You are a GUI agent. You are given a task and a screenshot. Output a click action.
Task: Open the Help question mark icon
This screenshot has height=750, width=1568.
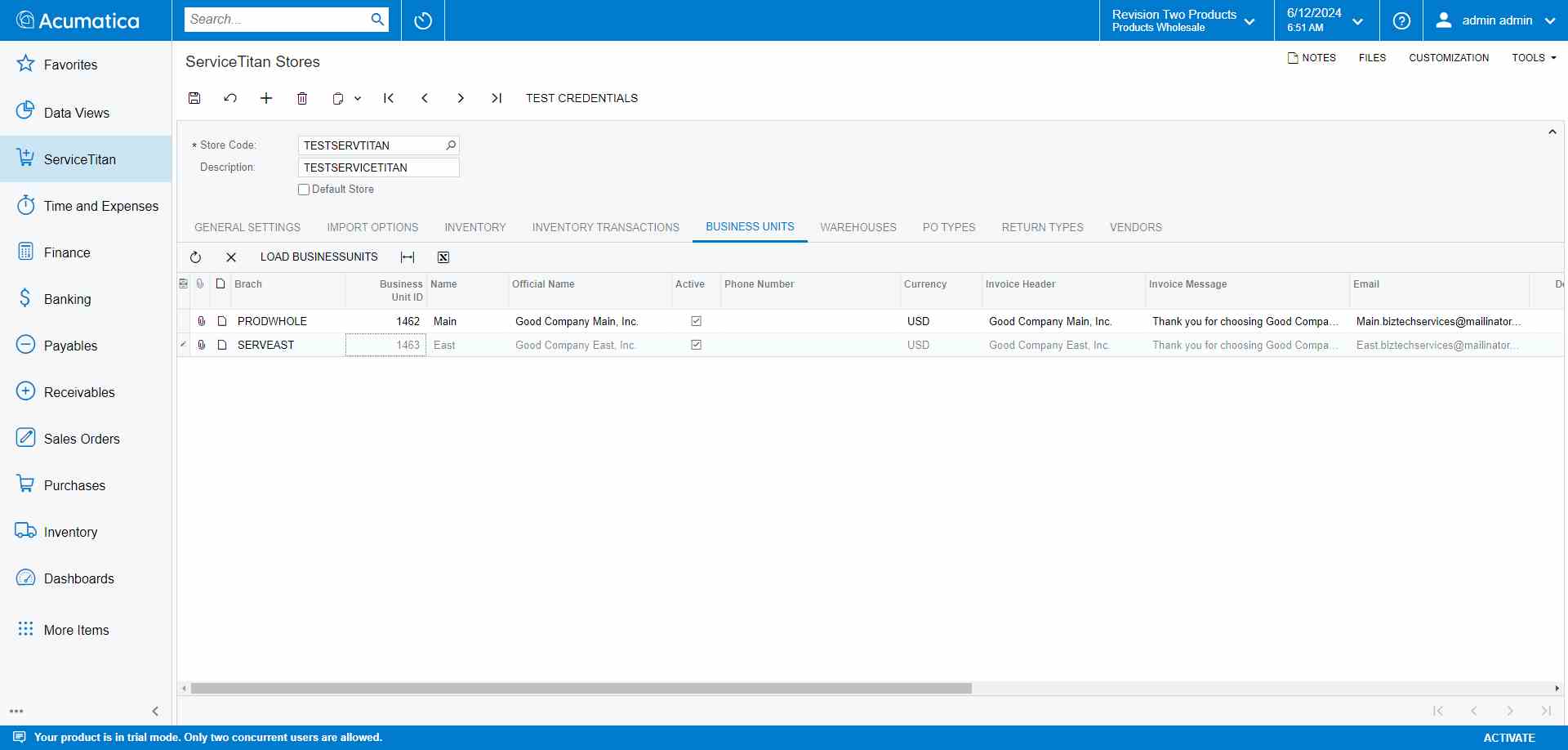point(1401,20)
